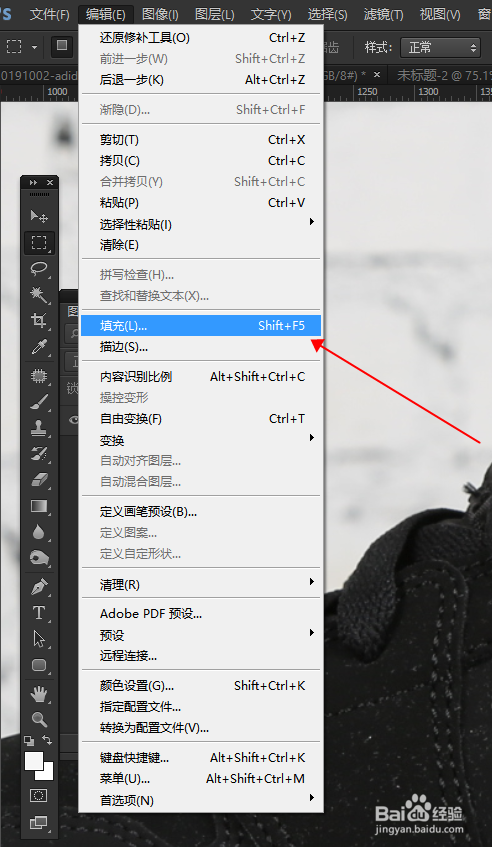492x847 pixels.
Task: Open 颜色设置(G)... color settings
Action: click(x=201, y=686)
